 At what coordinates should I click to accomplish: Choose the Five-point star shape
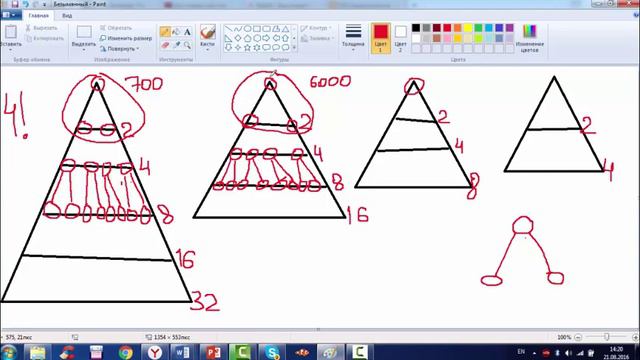tap(247, 47)
